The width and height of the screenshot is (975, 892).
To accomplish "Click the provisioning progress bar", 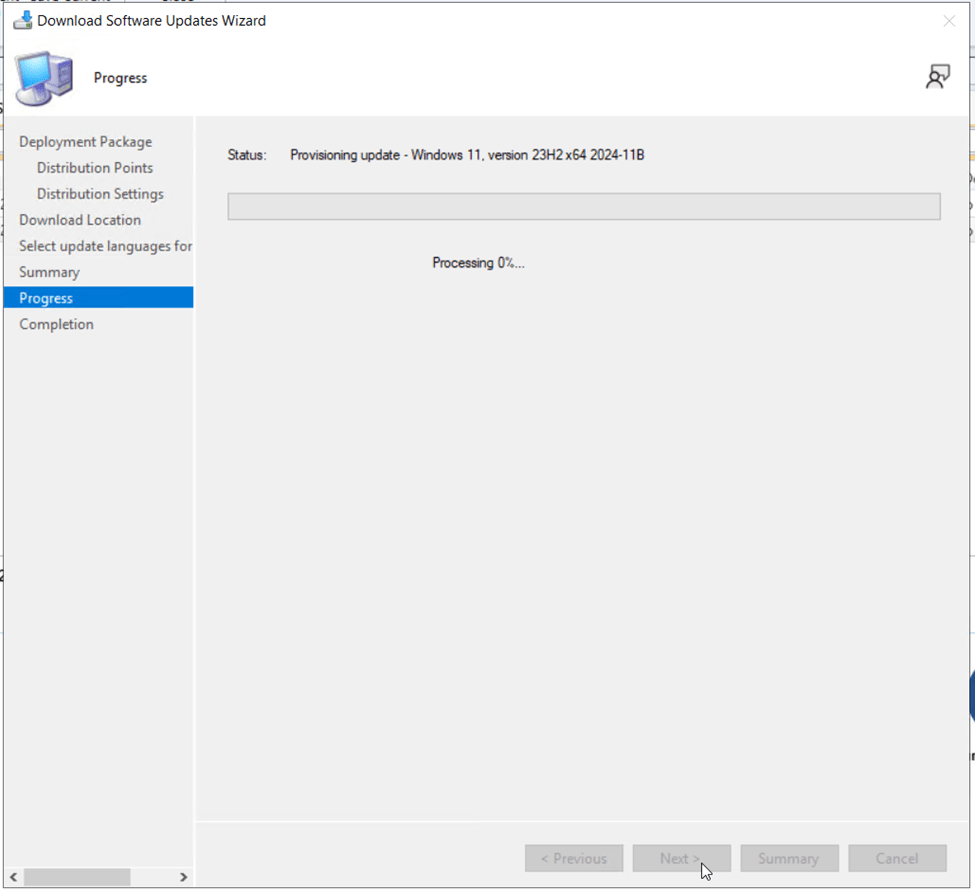I will pos(584,207).
